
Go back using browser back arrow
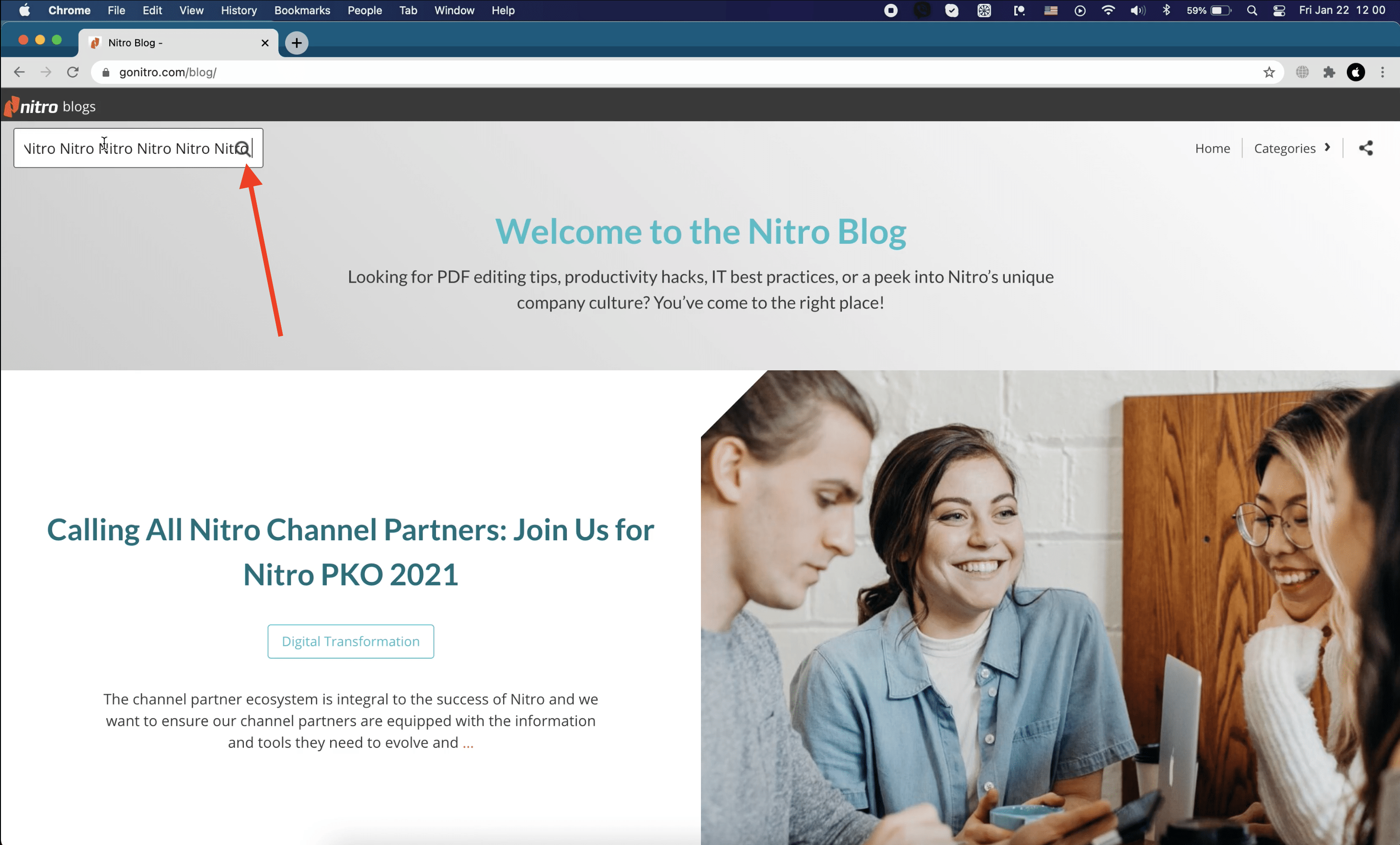(x=19, y=72)
